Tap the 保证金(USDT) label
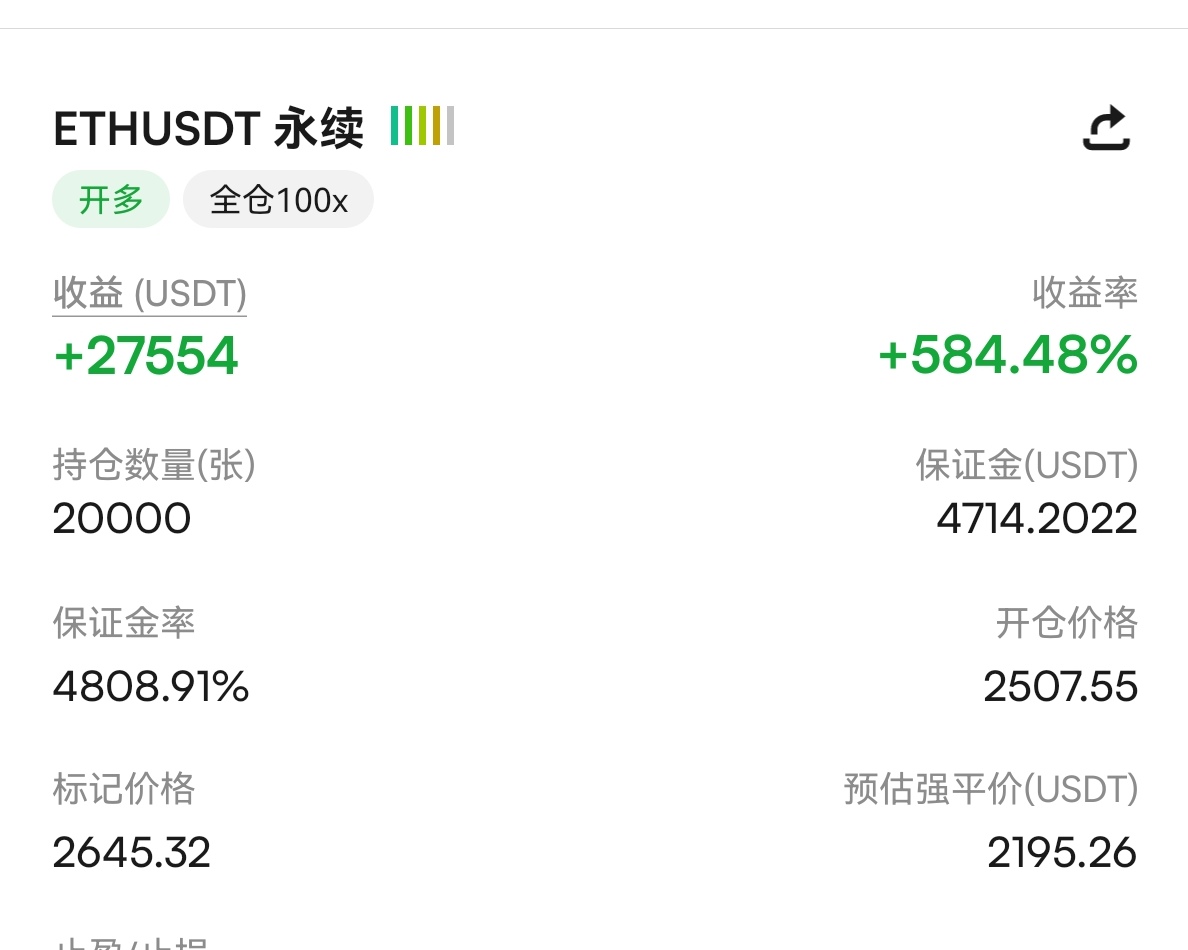Image resolution: width=1188 pixels, height=950 pixels. click(x=1027, y=464)
